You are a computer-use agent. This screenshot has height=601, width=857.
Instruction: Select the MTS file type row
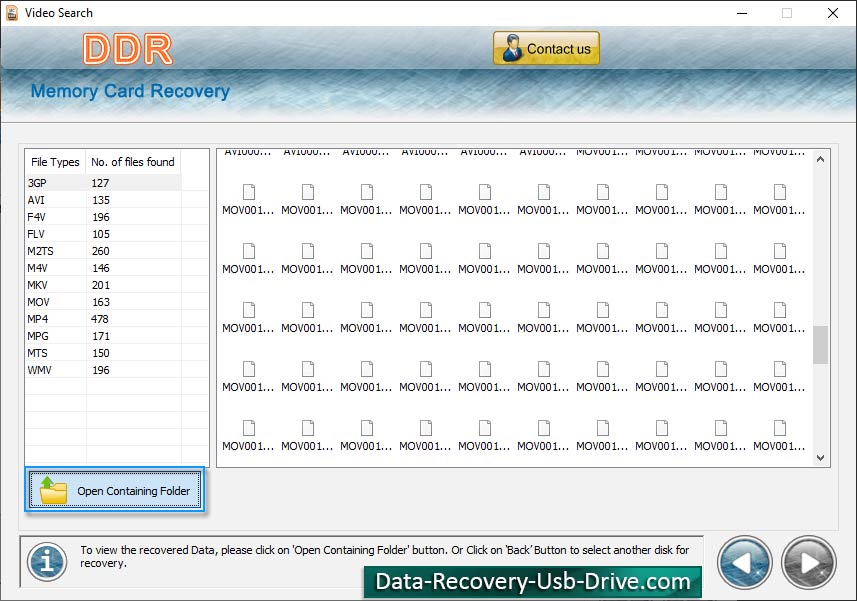click(103, 353)
